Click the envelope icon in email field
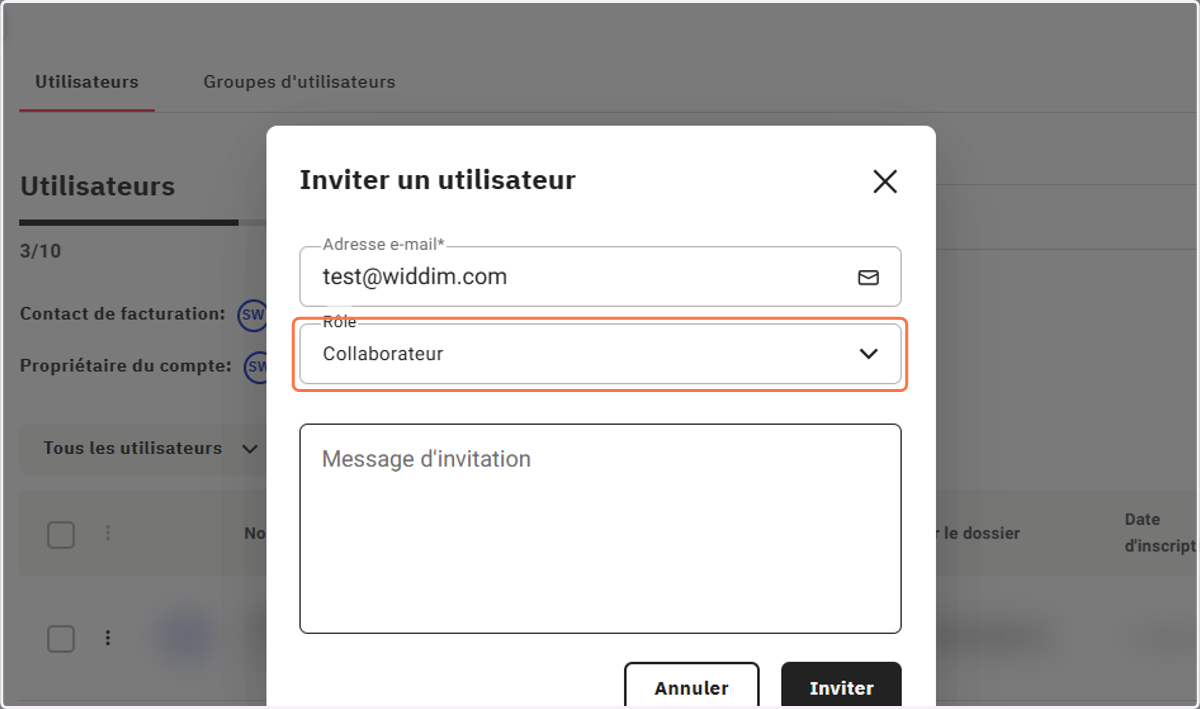Viewport: 1200px width, 709px height. click(868, 277)
